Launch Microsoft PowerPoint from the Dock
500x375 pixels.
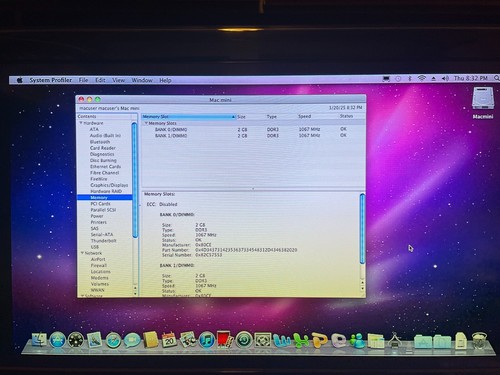[319, 340]
